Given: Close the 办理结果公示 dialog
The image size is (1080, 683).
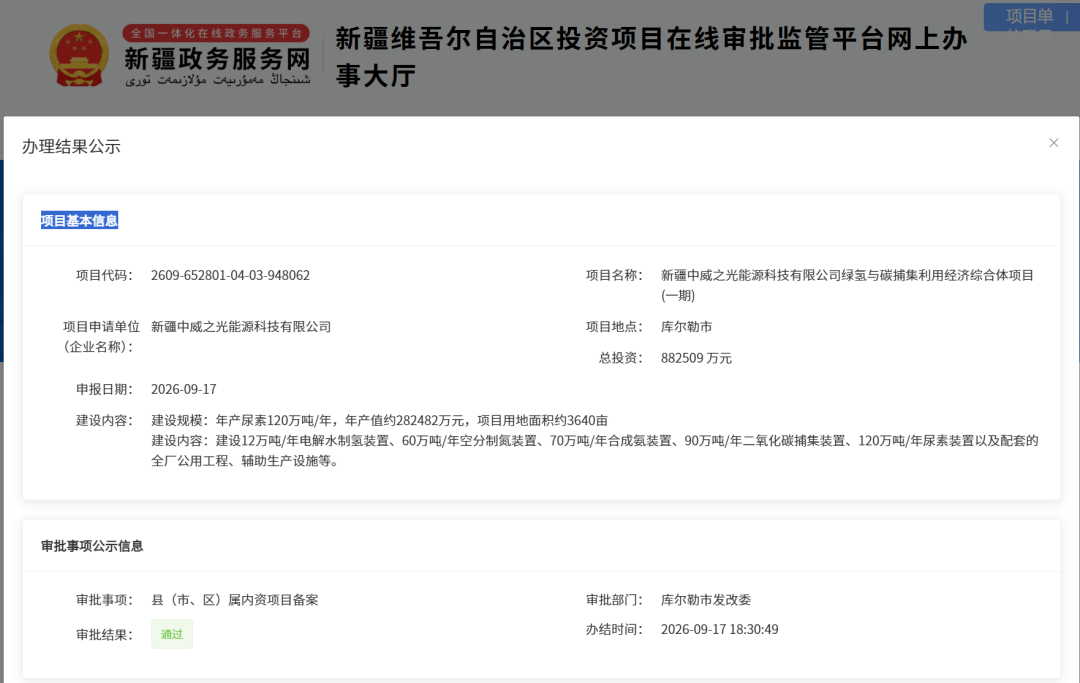Looking at the screenshot, I should point(1053,143).
